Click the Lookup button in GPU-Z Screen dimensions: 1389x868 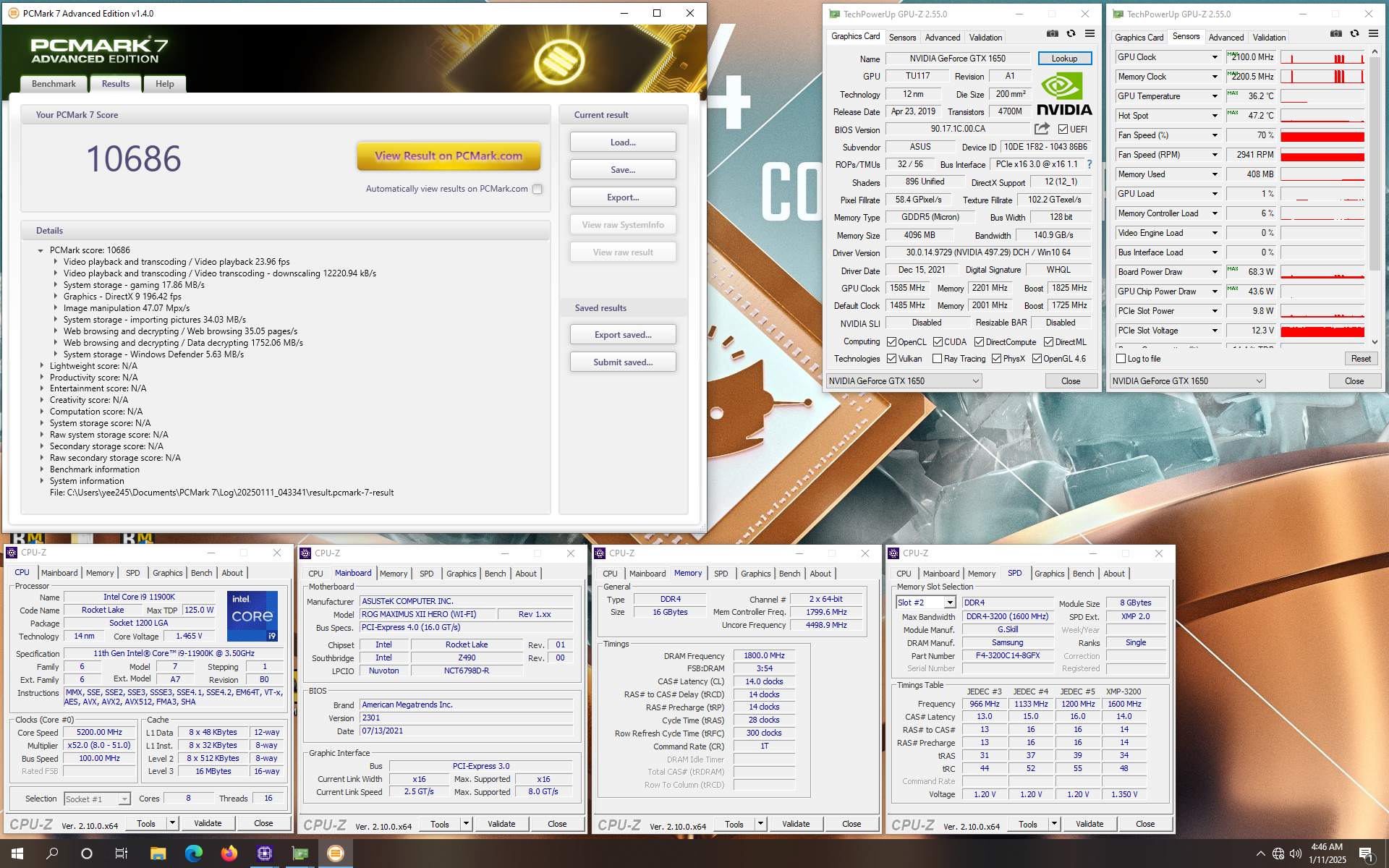(1064, 59)
